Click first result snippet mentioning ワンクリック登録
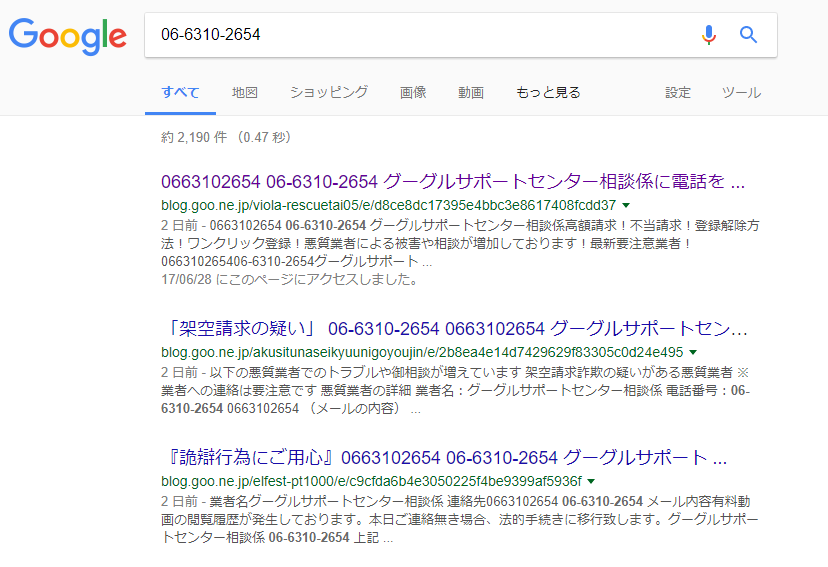 point(460,243)
